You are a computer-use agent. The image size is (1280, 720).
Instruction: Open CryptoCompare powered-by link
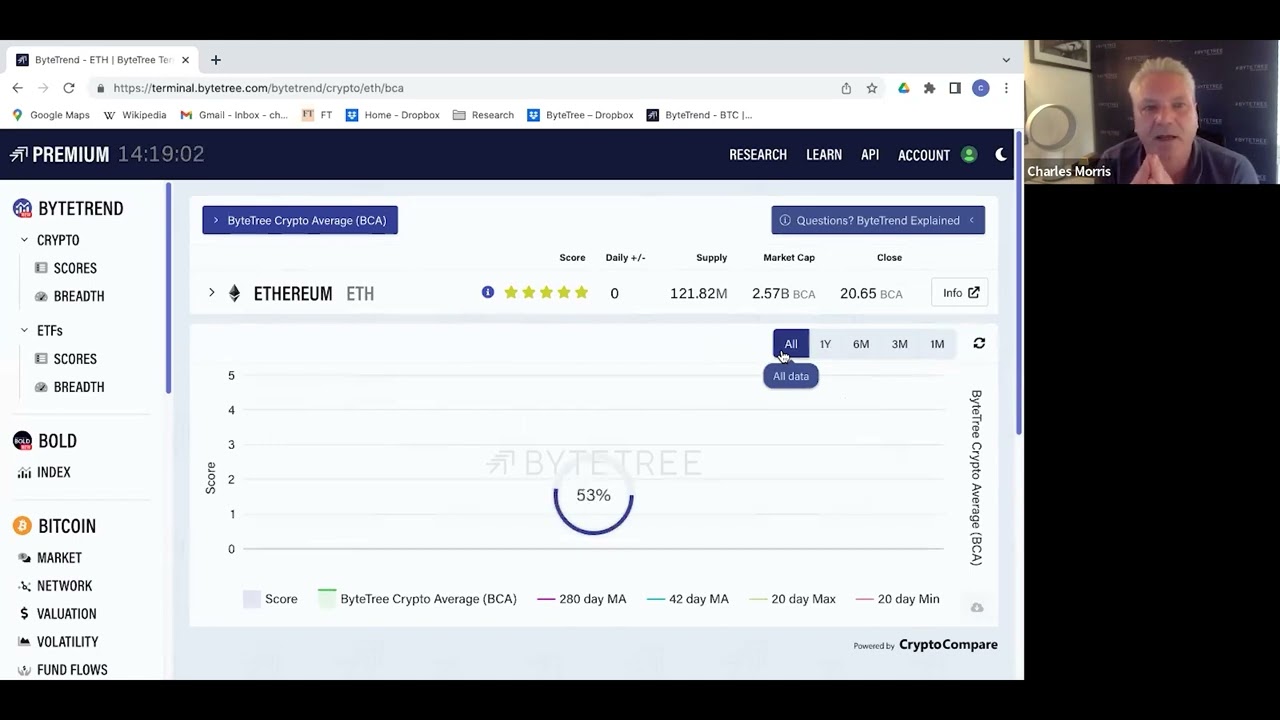click(x=948, y=645)
